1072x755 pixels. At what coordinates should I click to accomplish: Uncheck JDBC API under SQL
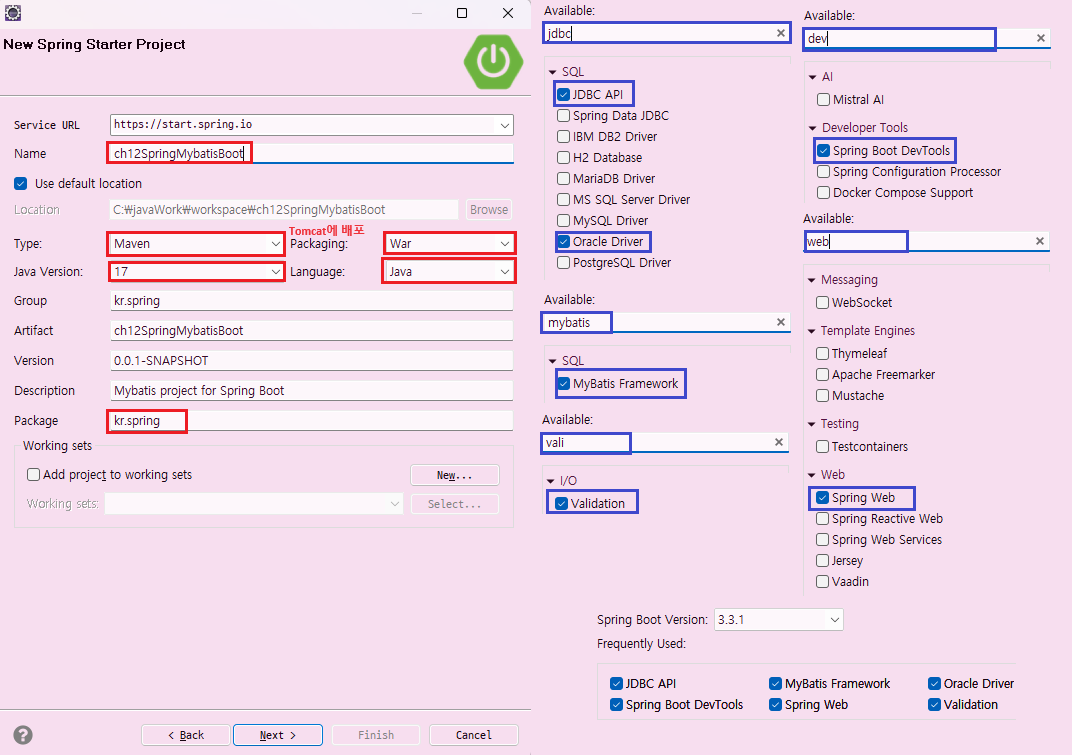coord(563,94)
